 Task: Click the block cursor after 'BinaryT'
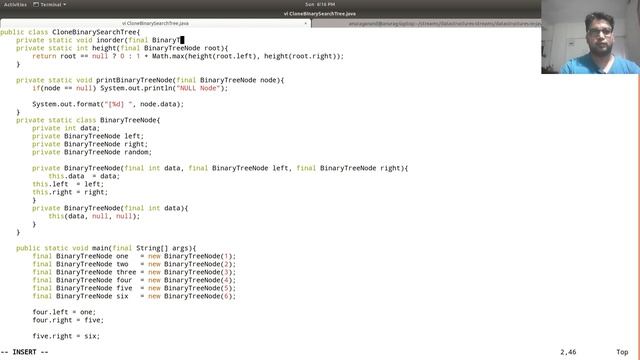(182, 40)
